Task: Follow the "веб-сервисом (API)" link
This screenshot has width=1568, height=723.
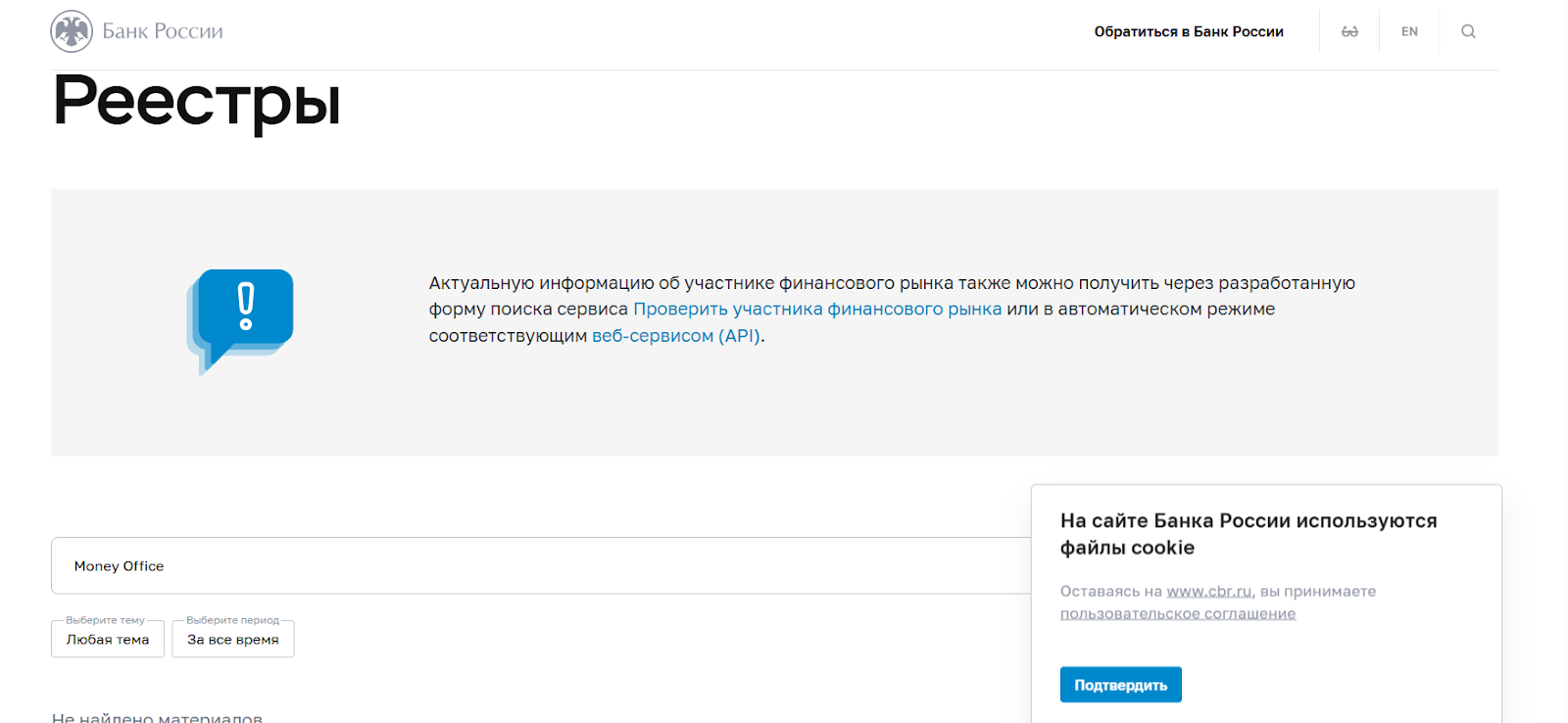Action: point(676,336)
